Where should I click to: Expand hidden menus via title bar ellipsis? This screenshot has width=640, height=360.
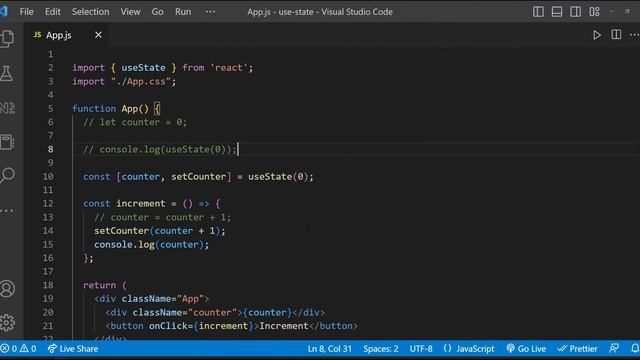pyautogui.click(x=210, y=11)
